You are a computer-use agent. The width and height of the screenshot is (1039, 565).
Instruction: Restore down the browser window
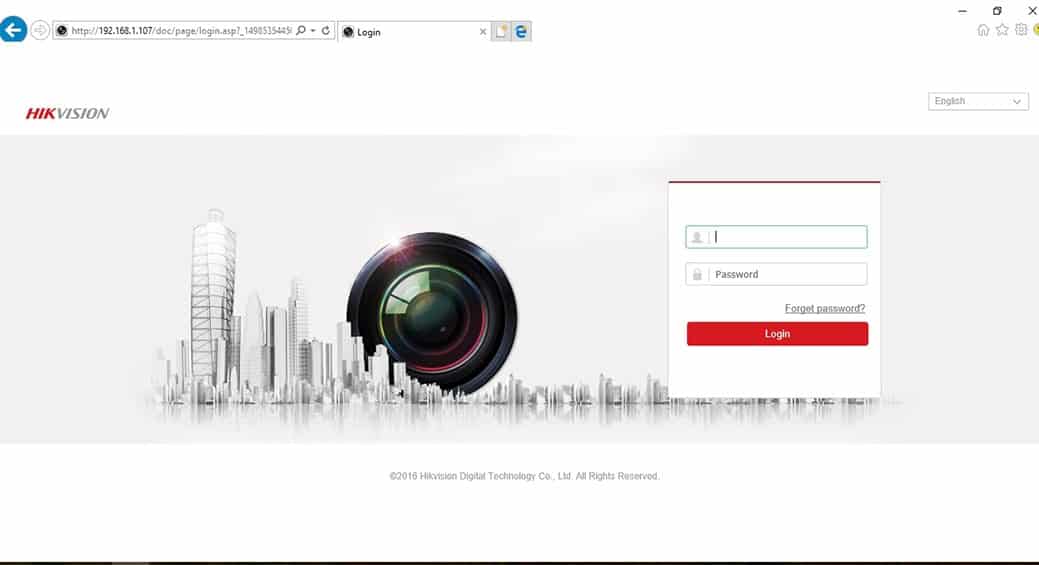tap(997, 11)
